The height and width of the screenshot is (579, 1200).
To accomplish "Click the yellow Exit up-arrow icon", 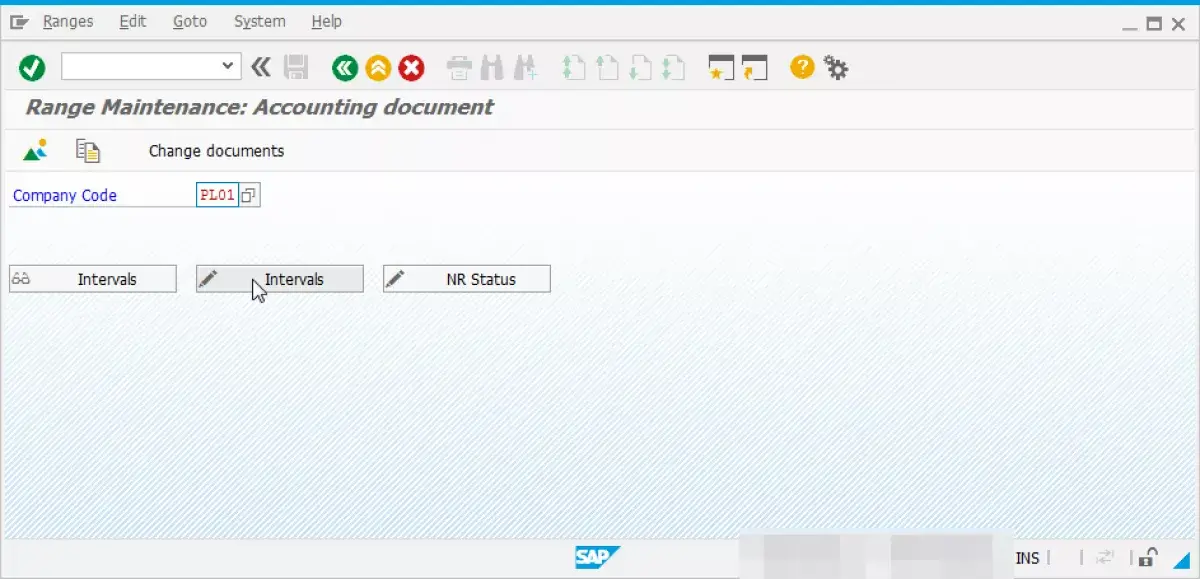I will [378, 68].
